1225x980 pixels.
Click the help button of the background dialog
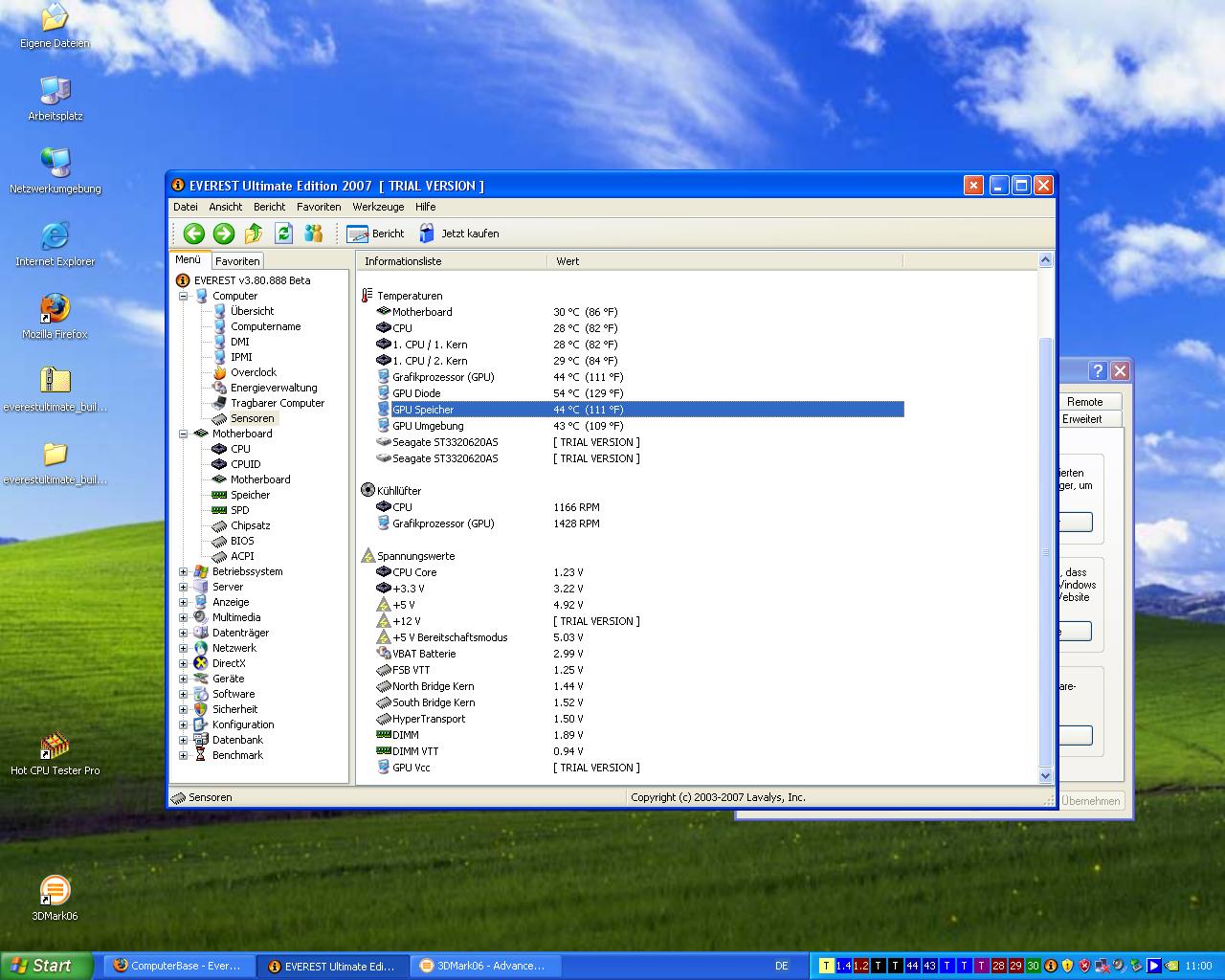coord(1098,371)
